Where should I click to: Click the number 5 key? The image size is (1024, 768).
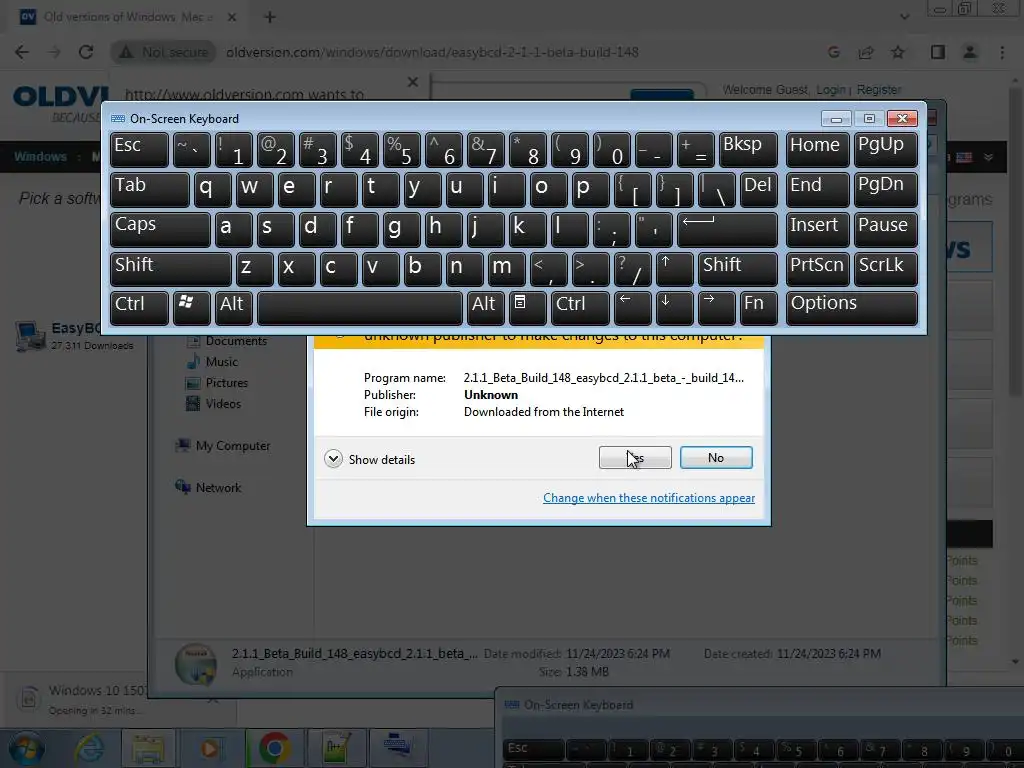tap(401, 150)
